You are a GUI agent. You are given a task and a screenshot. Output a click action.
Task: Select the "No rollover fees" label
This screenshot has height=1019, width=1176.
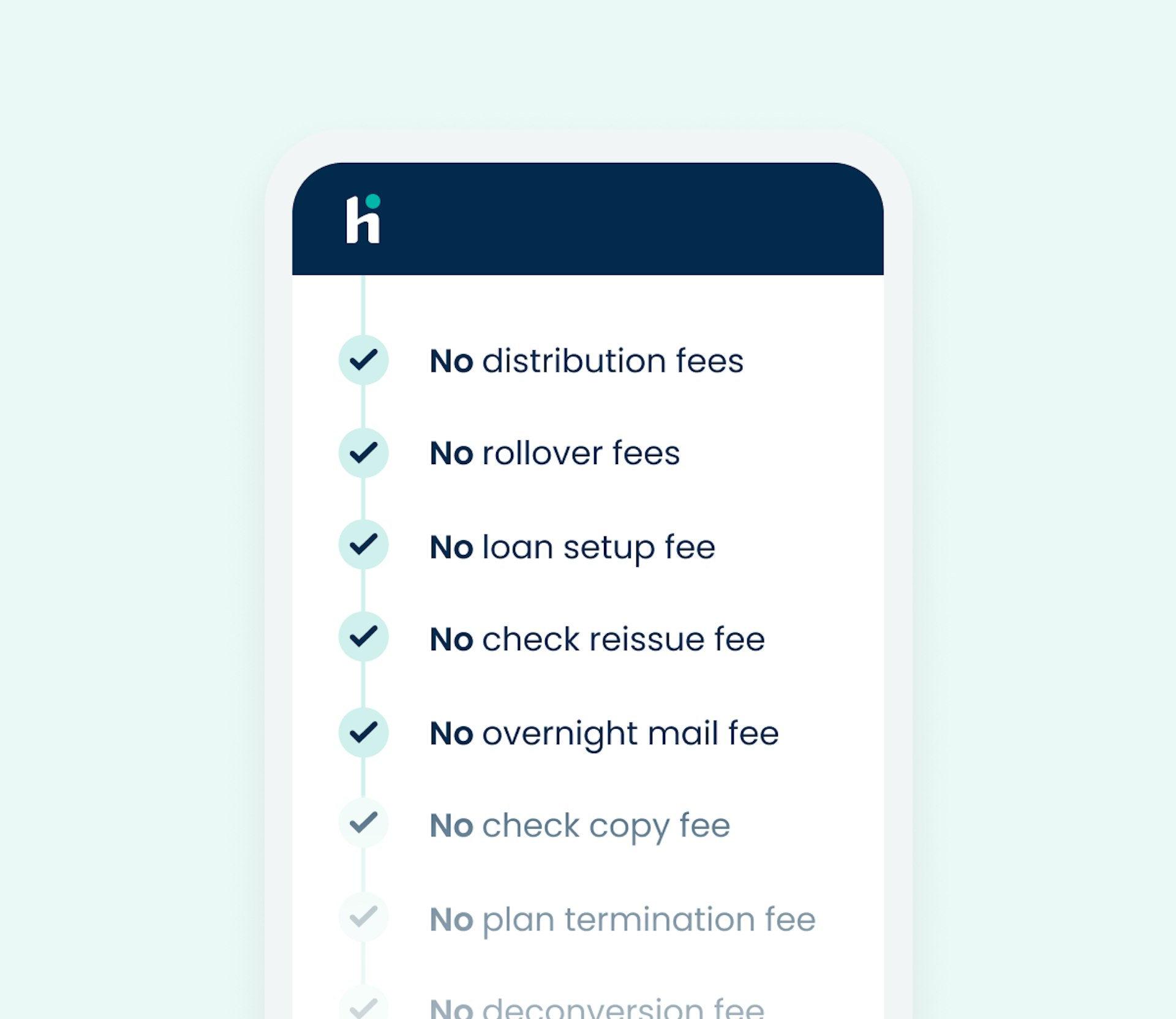click(554, 454)
